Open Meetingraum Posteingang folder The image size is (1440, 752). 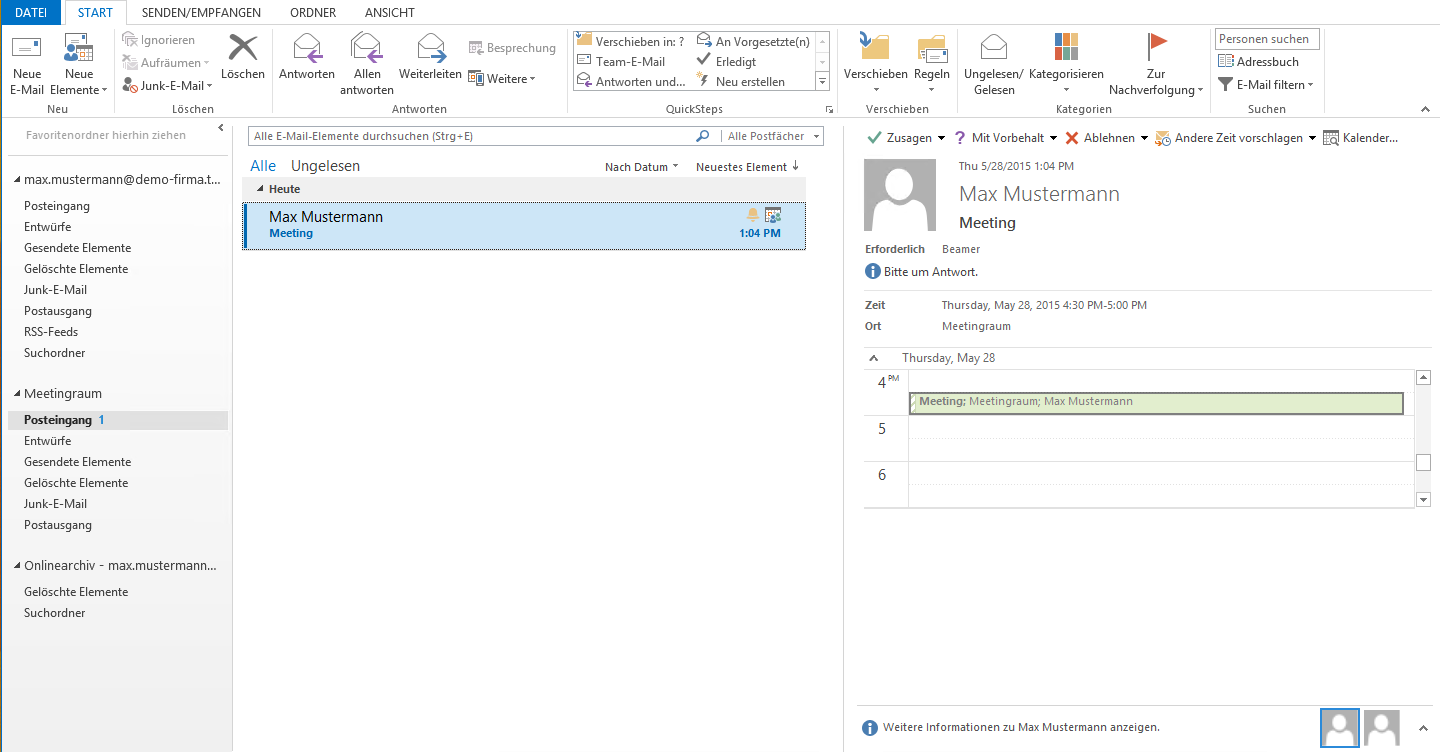(x=118, y=420)
